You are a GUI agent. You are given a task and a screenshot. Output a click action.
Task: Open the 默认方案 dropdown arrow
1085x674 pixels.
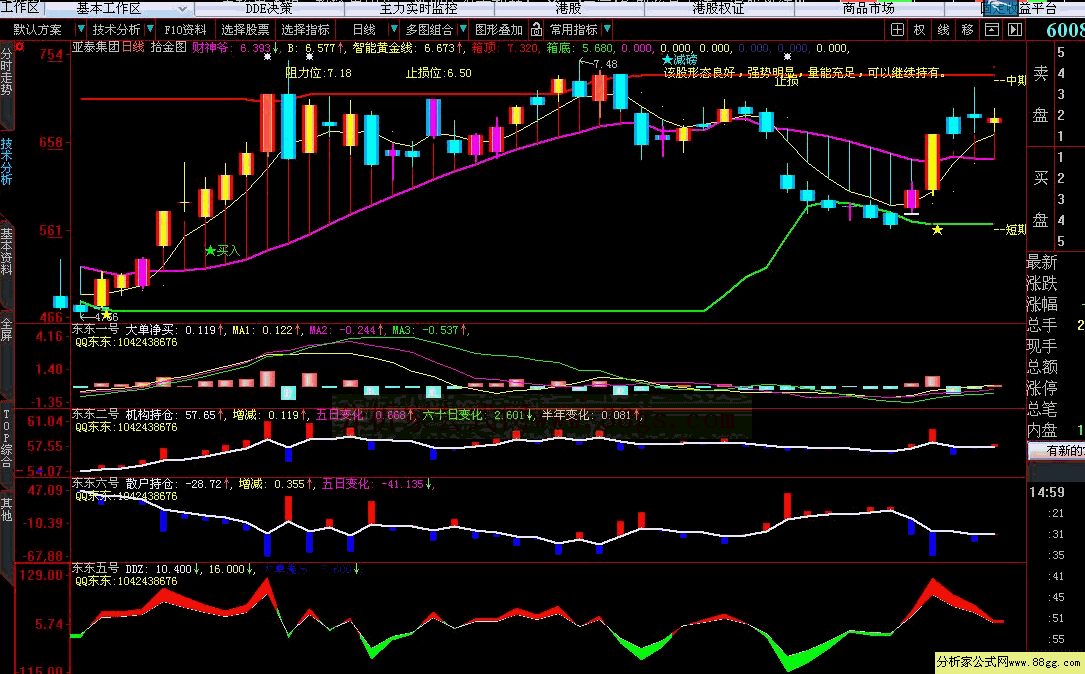point(80,29)
